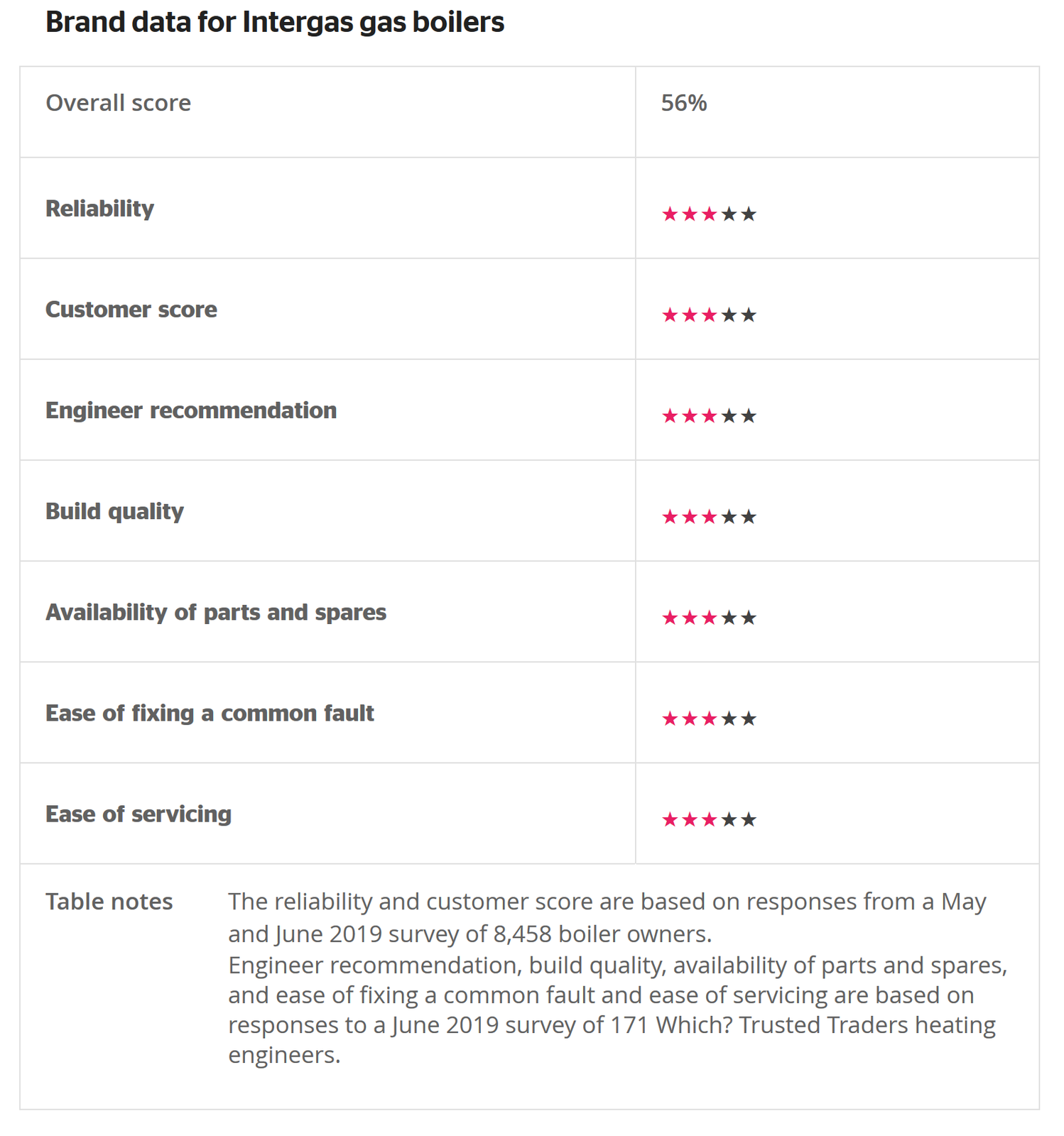Click the 56% overall score value

point(683,103)
